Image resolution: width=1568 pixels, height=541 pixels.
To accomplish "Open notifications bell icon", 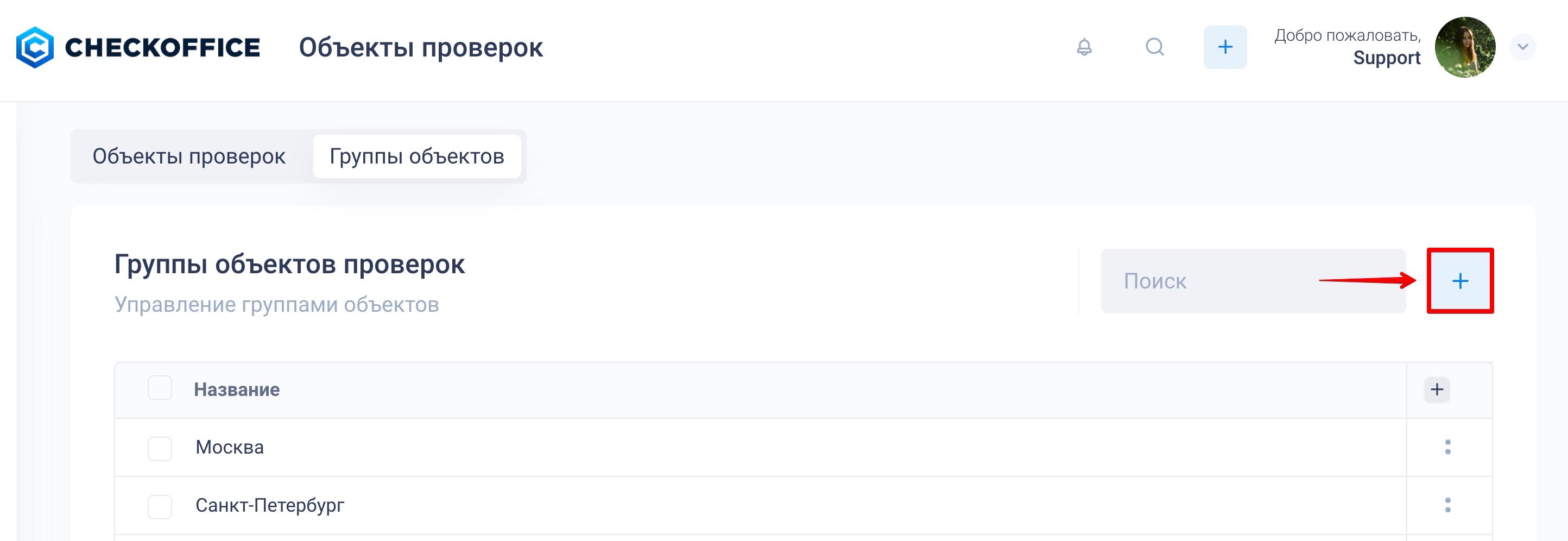I will point(1084,47).
